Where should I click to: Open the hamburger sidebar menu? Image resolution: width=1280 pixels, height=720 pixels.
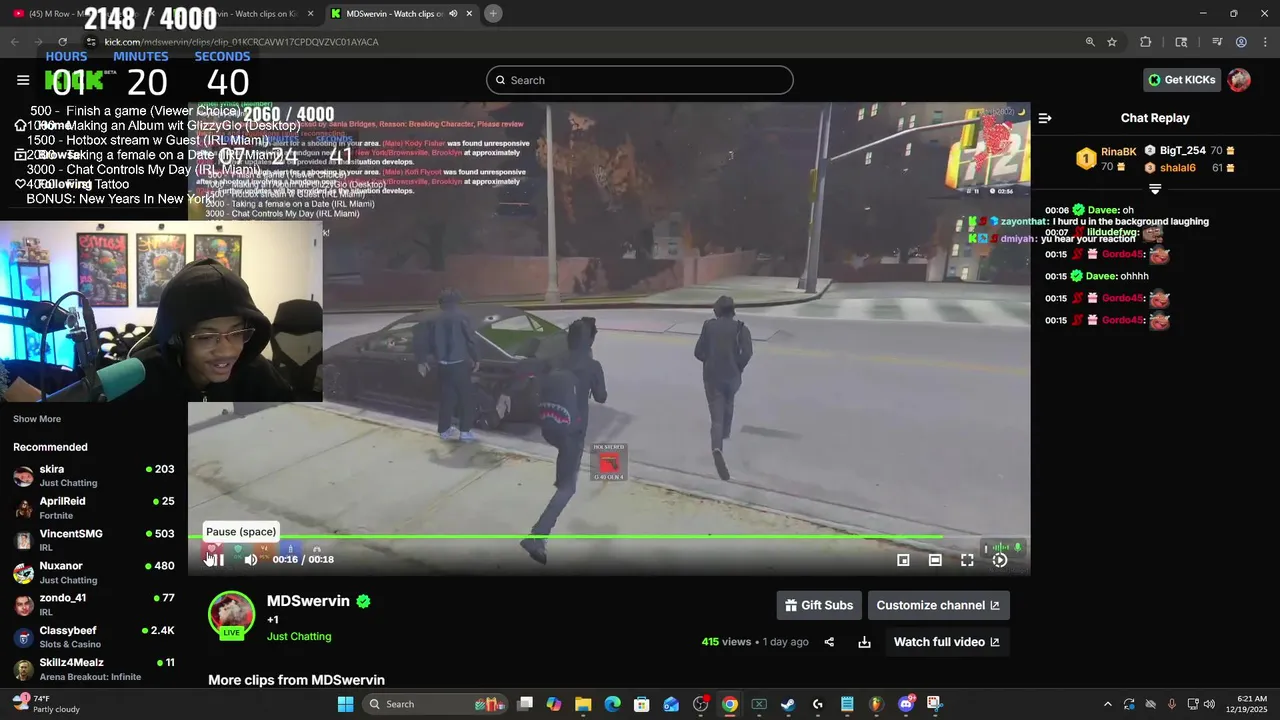(23, 80)
